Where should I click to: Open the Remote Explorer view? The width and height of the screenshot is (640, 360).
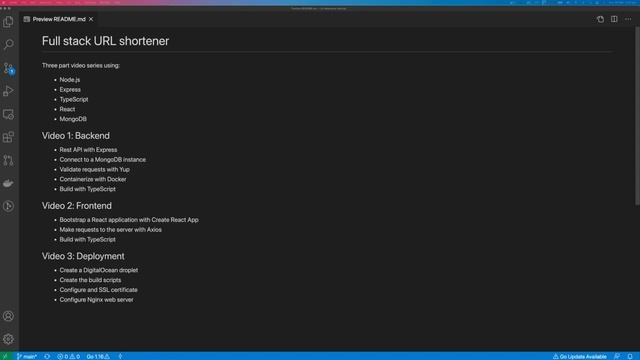(x=8, y=114)
